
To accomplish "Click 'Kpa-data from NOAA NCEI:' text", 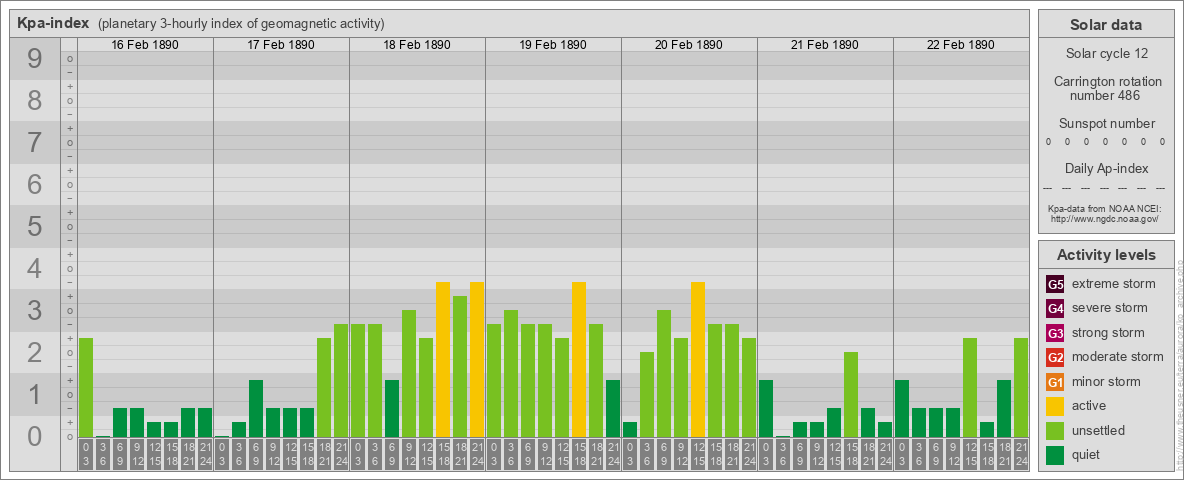I will point(1106,208).
